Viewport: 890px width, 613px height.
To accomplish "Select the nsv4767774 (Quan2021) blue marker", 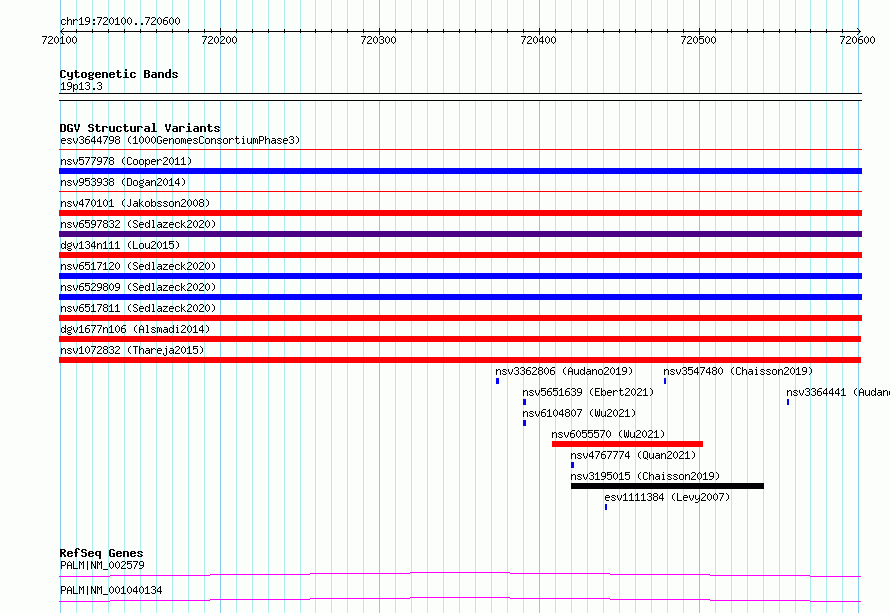I will pyautogui.click(x=573, y=465).
